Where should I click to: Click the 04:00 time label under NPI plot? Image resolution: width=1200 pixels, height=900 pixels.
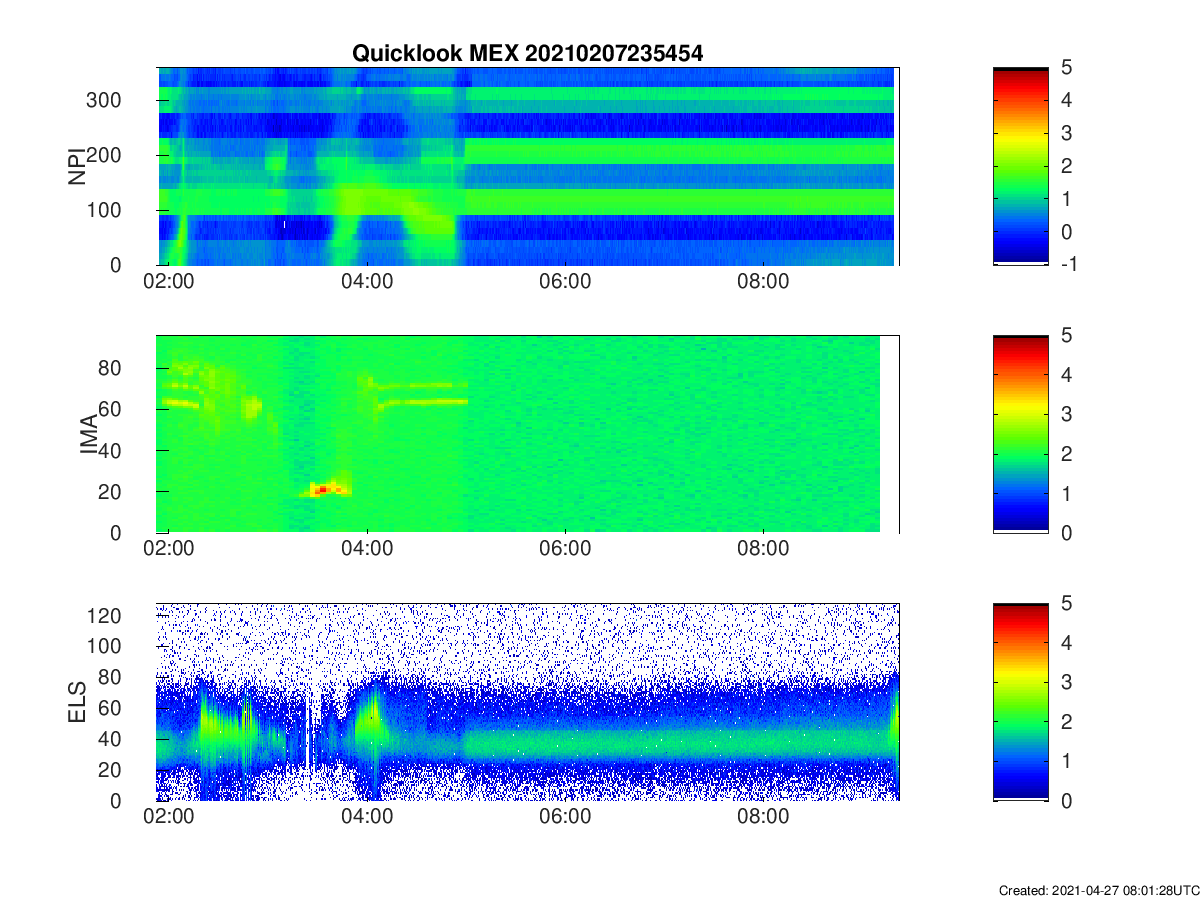coord(367,282)
